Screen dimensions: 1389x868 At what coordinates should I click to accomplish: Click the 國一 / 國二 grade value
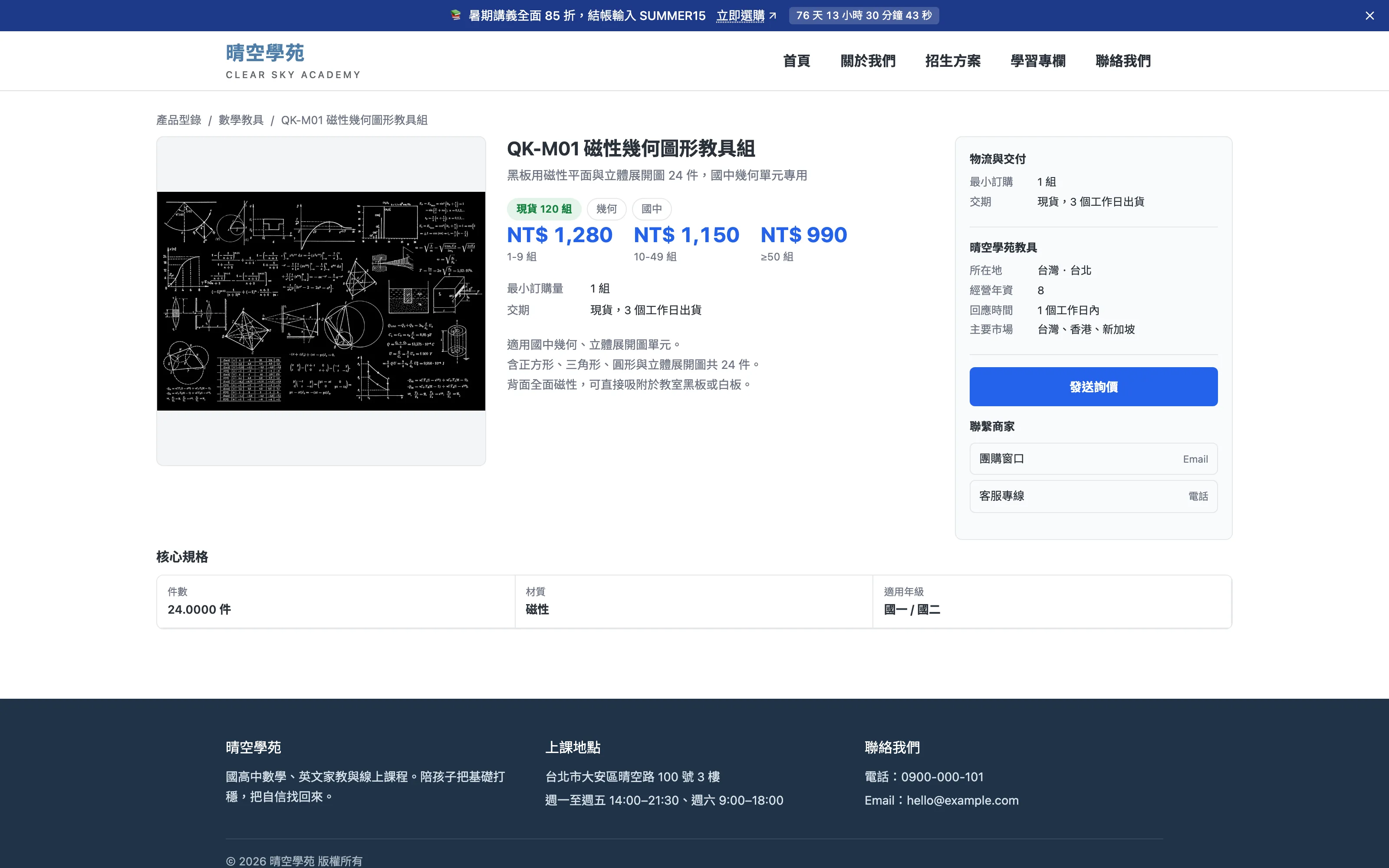(x=912, y=610)
